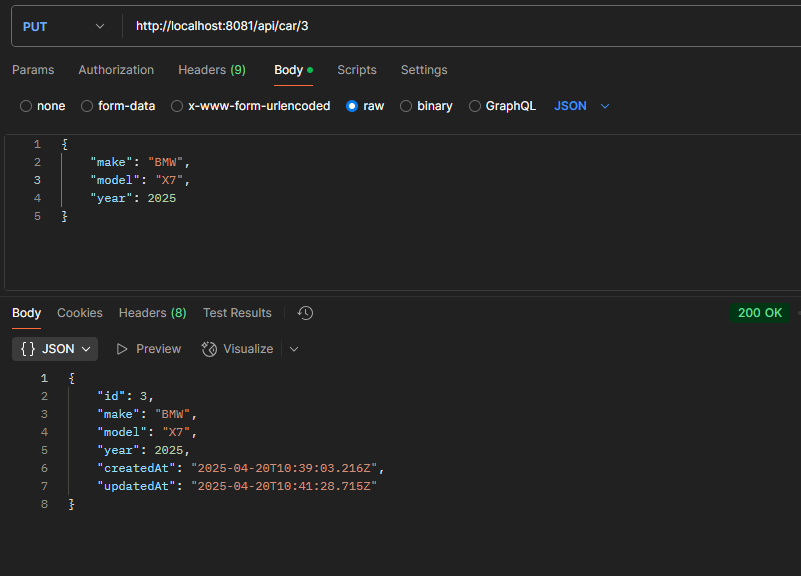Image resolution: width=801 pixels, height=576 pixels.
Task: Select the request Body tab
Action: click(x=293, y=70)
